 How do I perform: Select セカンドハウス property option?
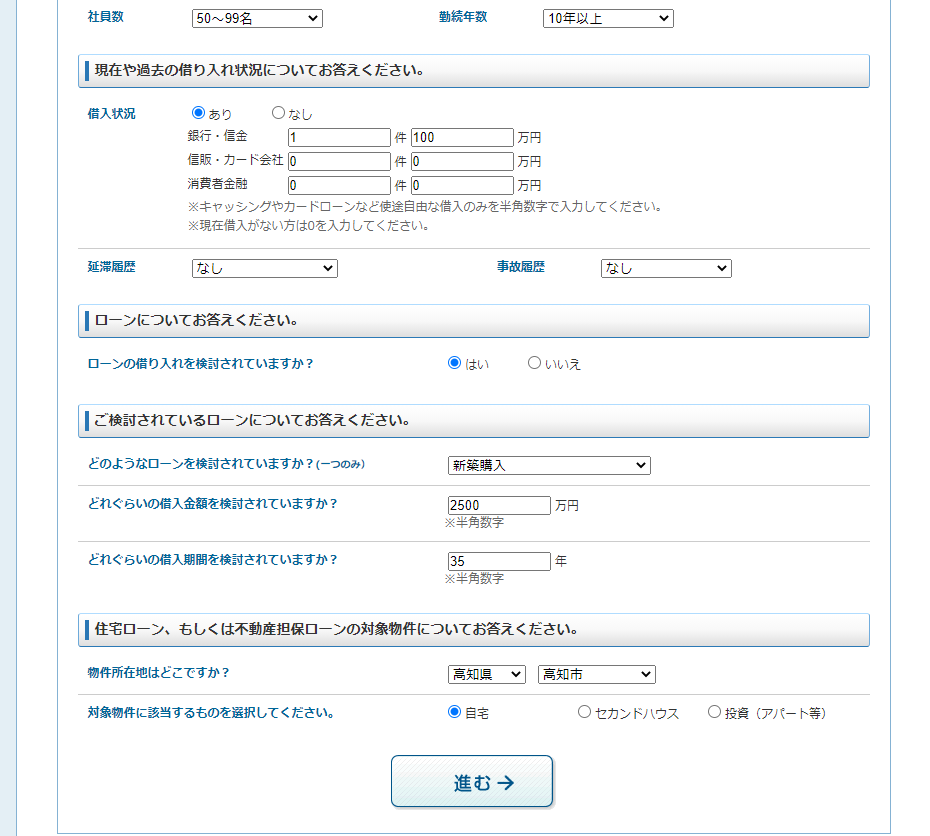click(584, 712)
